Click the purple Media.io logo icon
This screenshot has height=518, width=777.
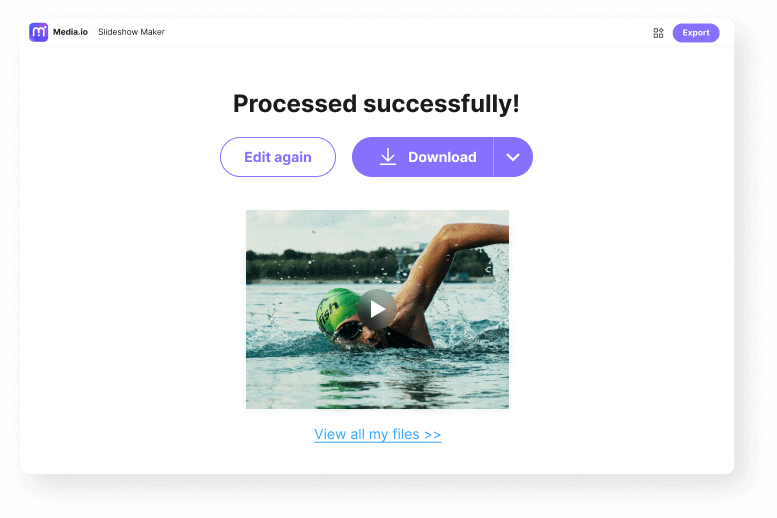38,32
